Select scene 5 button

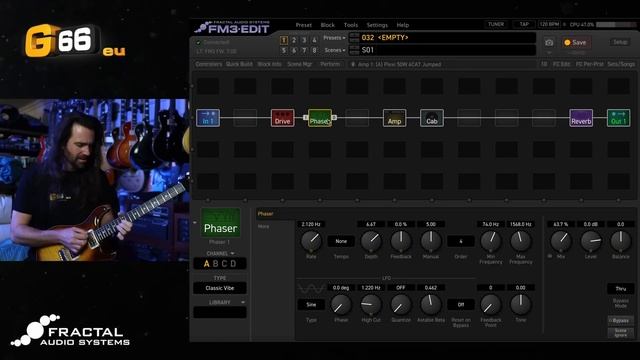click(284, 50)
